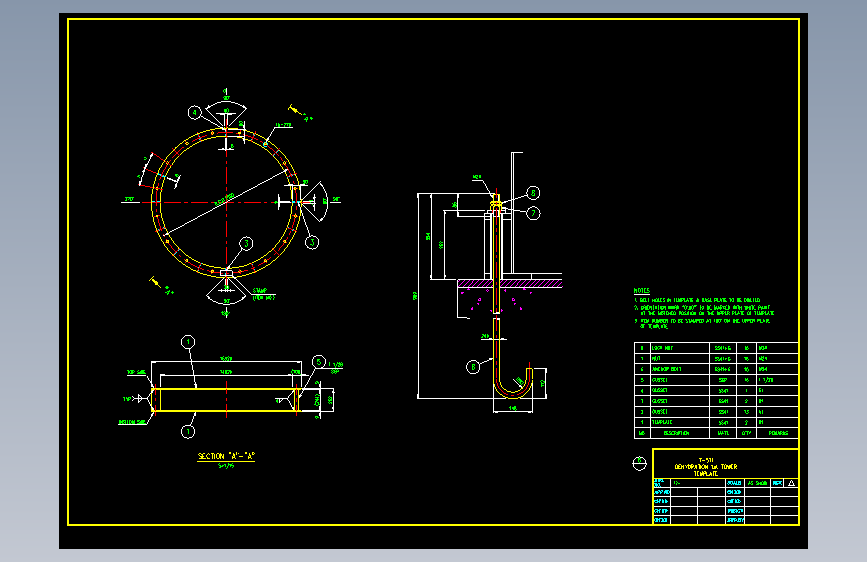867x562 pixels.
Task: Click balloon 1 below the section view
Action: click(188, 431)
